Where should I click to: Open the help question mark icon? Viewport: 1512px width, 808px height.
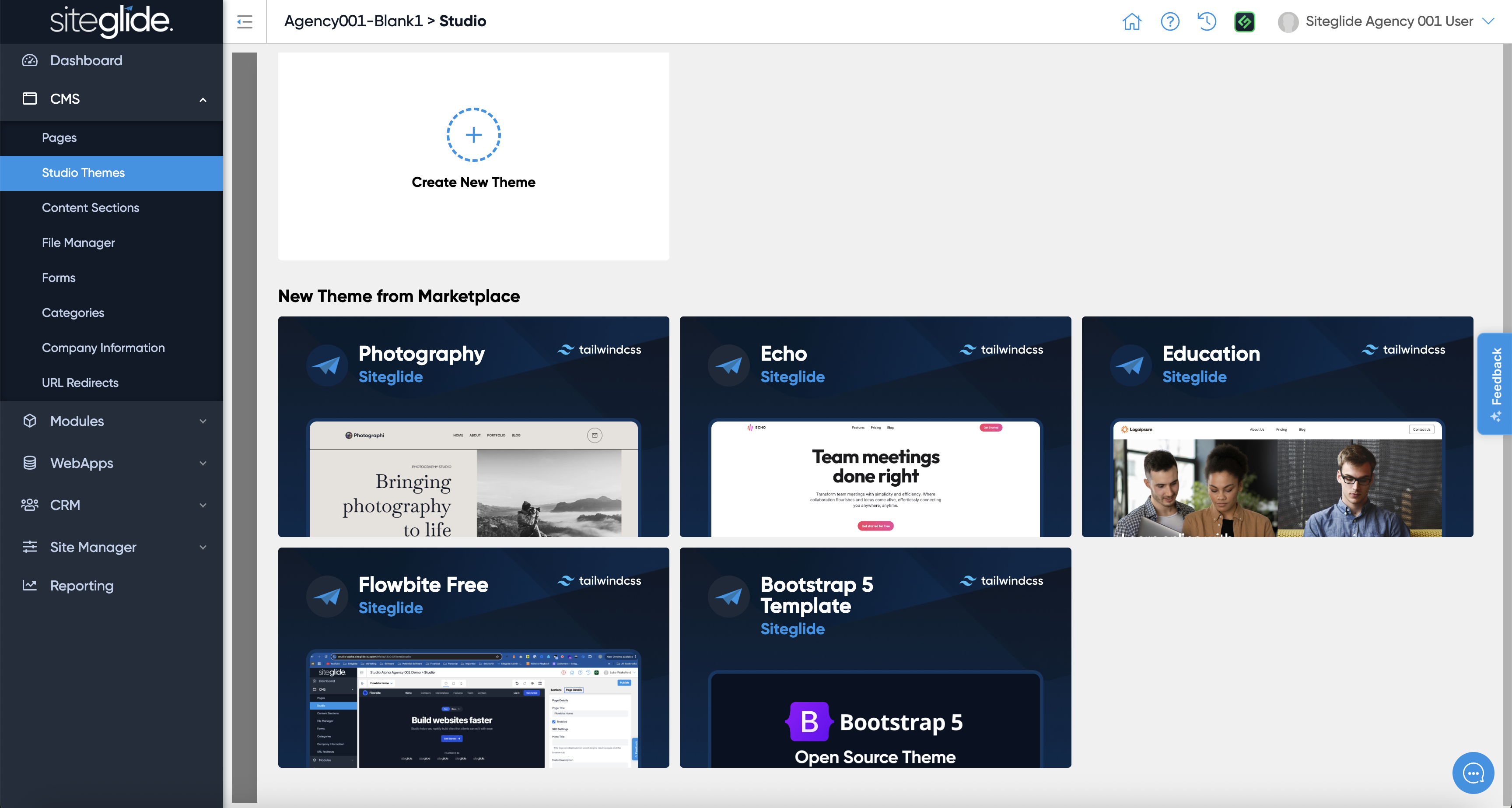click(x=1169, y=22)
